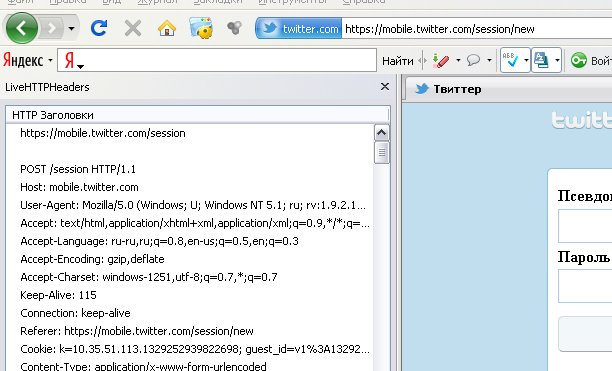Select the Accept-Encoding: gzip,deflate line

point(93,259)
